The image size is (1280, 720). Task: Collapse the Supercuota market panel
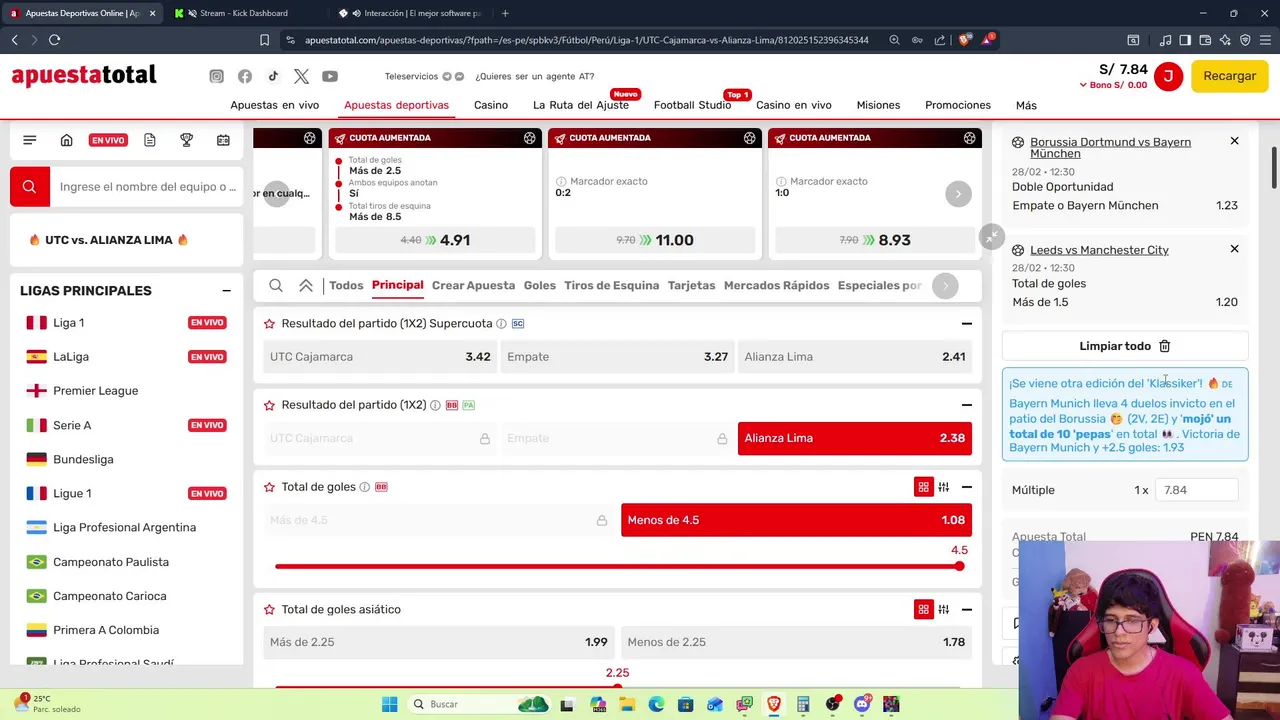(x=966, y=324)
